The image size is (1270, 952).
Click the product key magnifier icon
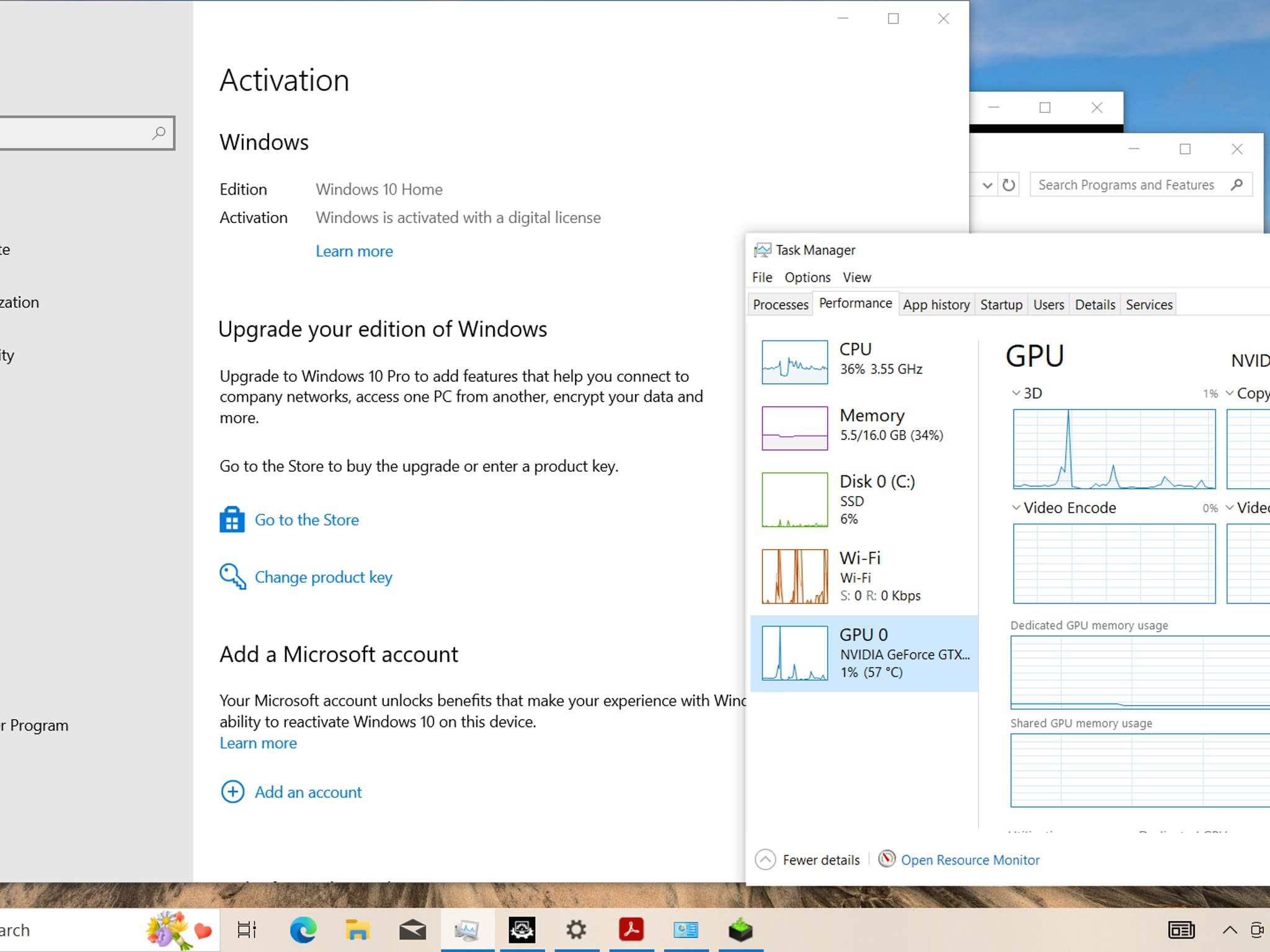coord(233,576)
